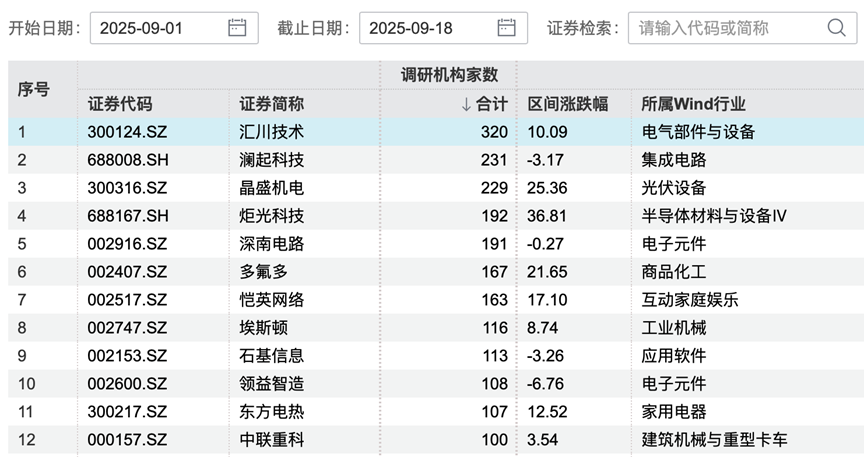Open the start date calendar icon
The width and height of the screenshot is (864, 457).
pyautogui.click(x=237, y=28)
